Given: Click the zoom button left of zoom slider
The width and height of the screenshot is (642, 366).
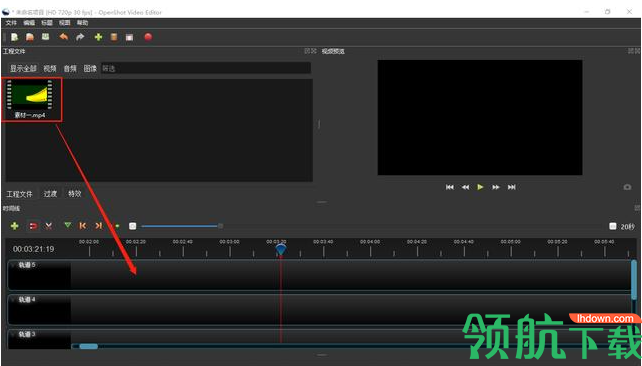Looking at the screenshot, I should [133, 226].
